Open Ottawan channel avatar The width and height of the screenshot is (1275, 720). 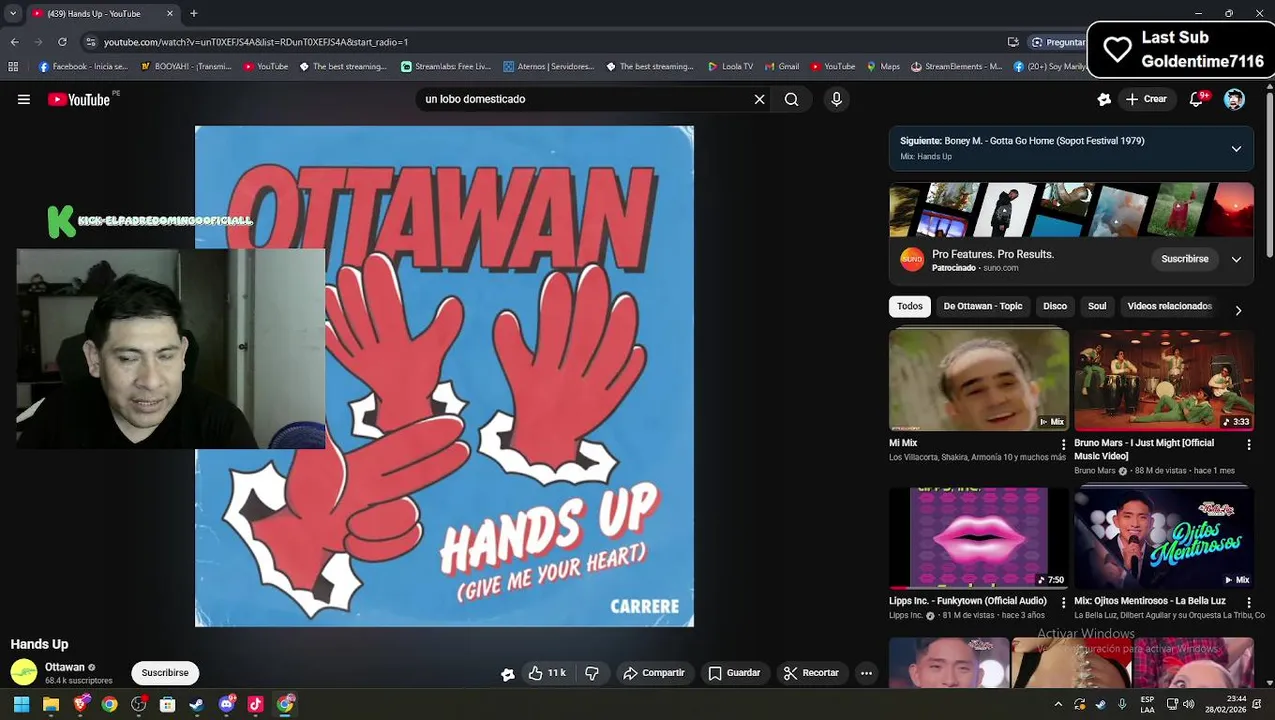point(24,673)
